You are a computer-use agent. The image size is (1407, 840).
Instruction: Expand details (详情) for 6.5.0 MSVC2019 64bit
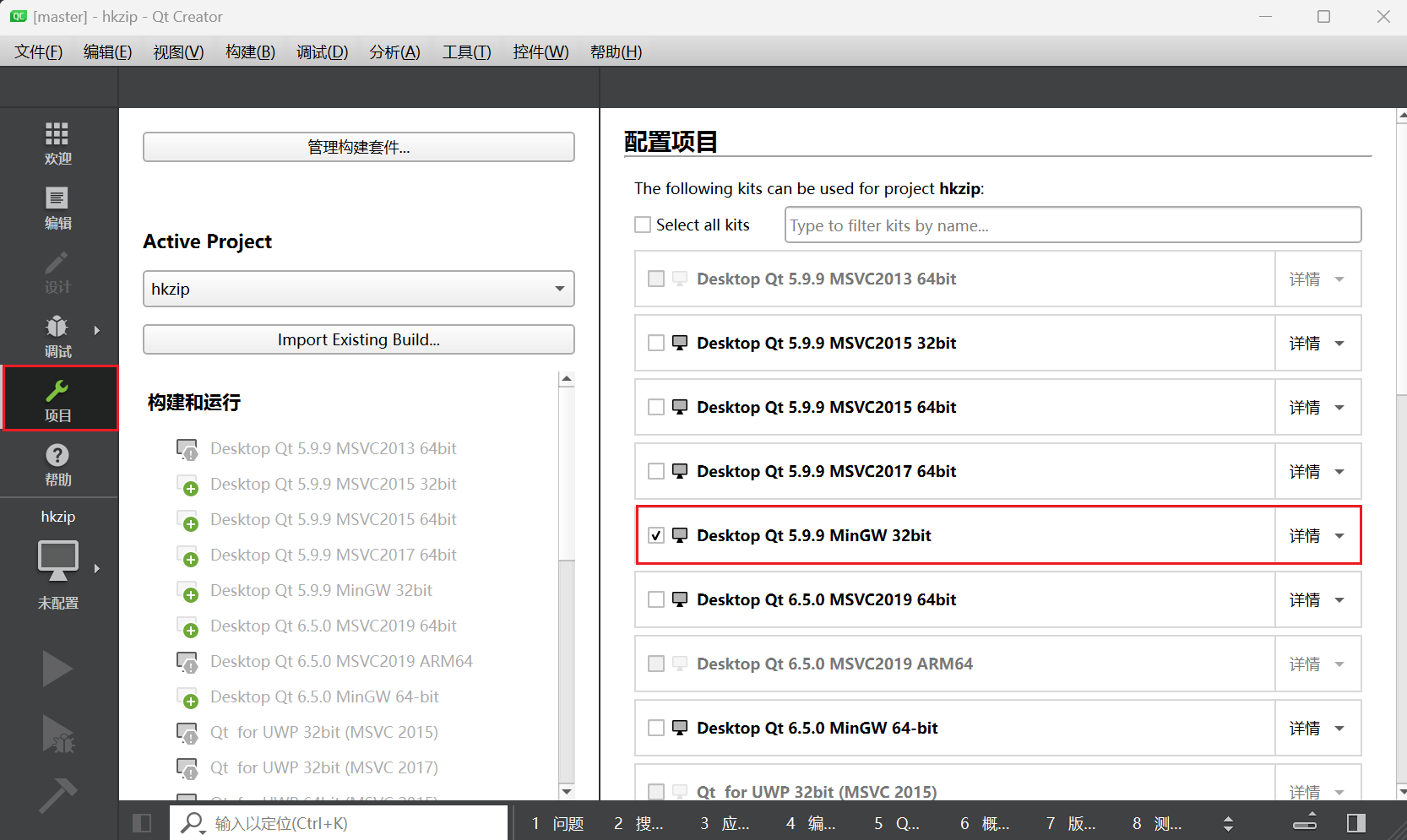[x=1317, y=599]
